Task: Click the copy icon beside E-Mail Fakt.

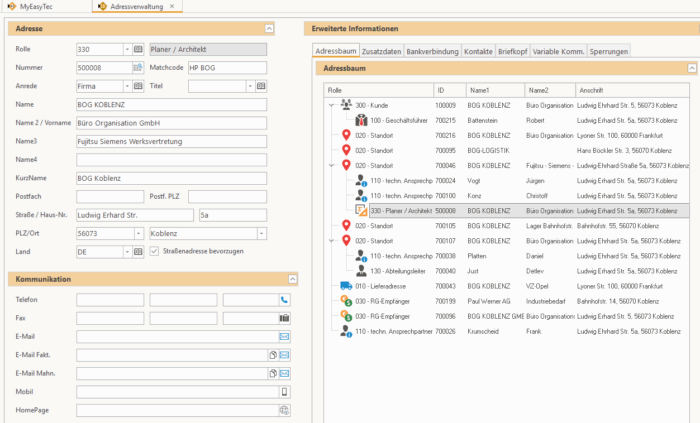Action: (273, 355)
